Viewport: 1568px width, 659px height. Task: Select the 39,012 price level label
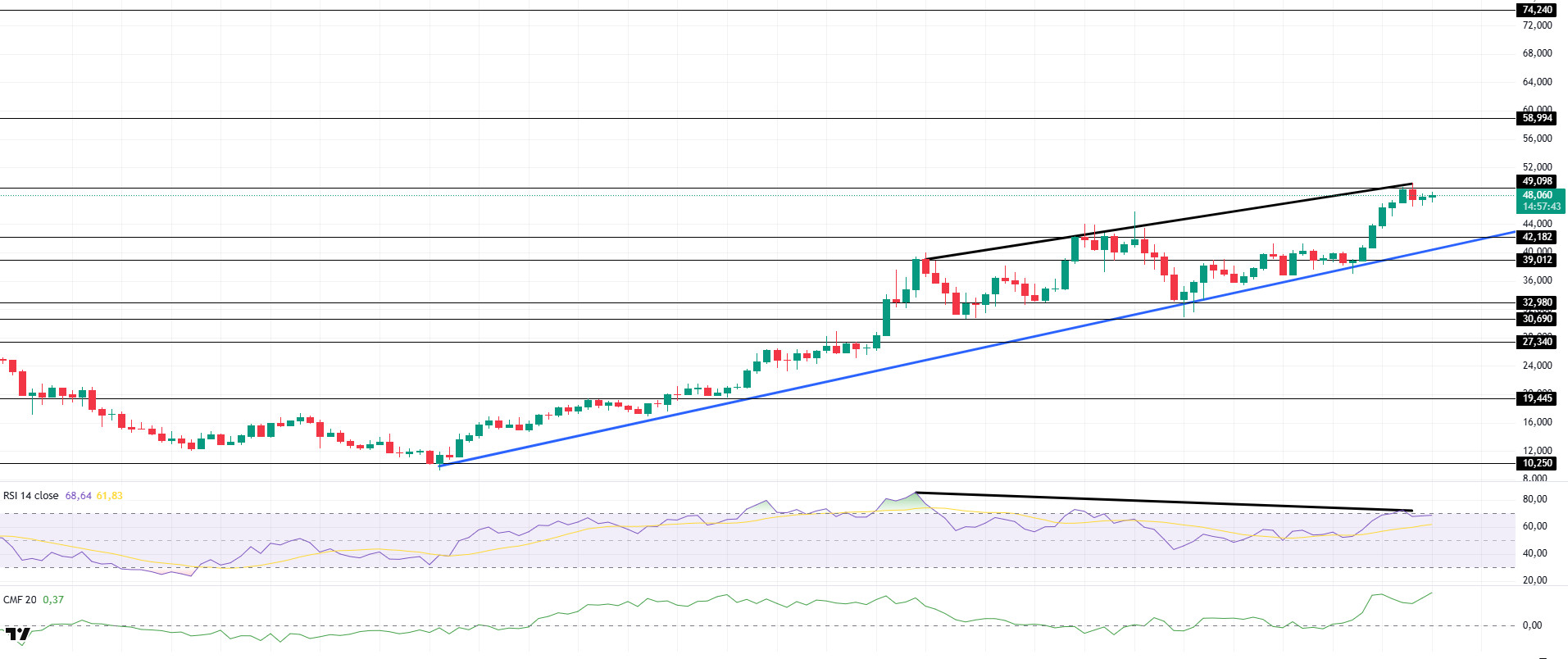tap(1537, 260)
